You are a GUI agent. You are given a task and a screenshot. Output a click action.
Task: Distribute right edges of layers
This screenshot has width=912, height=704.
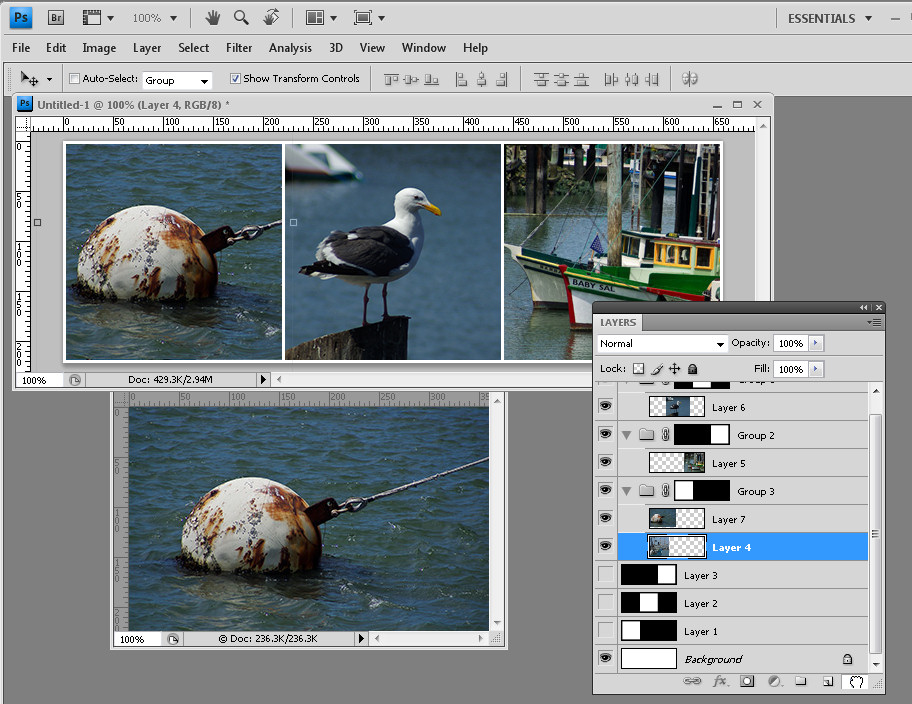click(x=652, y=79)
